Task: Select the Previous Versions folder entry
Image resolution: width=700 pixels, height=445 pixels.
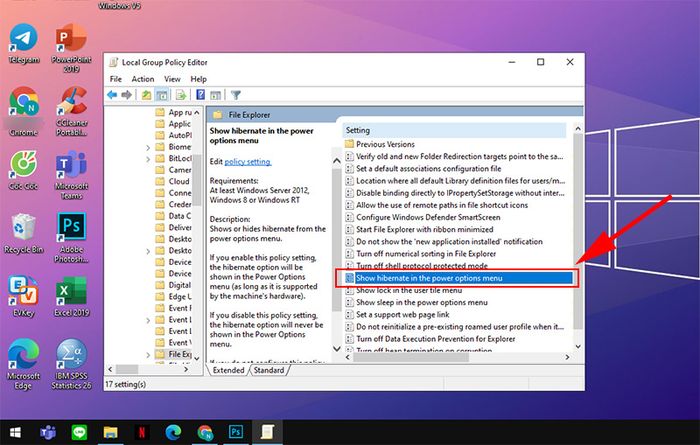Action: point(380,144)
